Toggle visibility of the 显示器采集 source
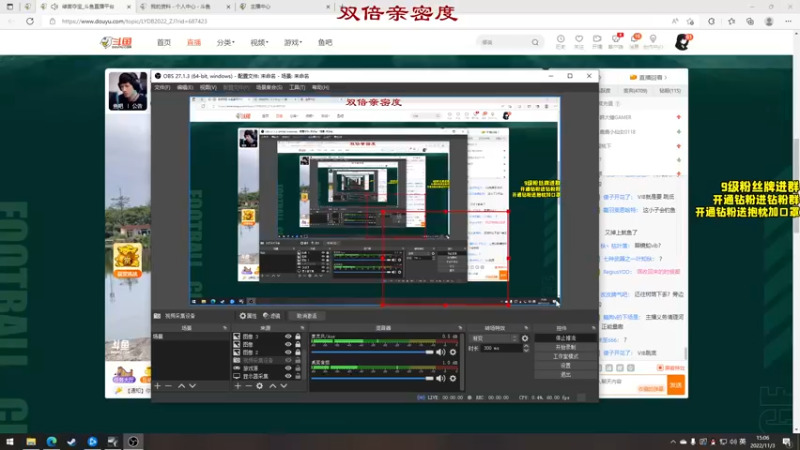Image resolution: width=800 pixels, height=450 pixels. (288, 376)
